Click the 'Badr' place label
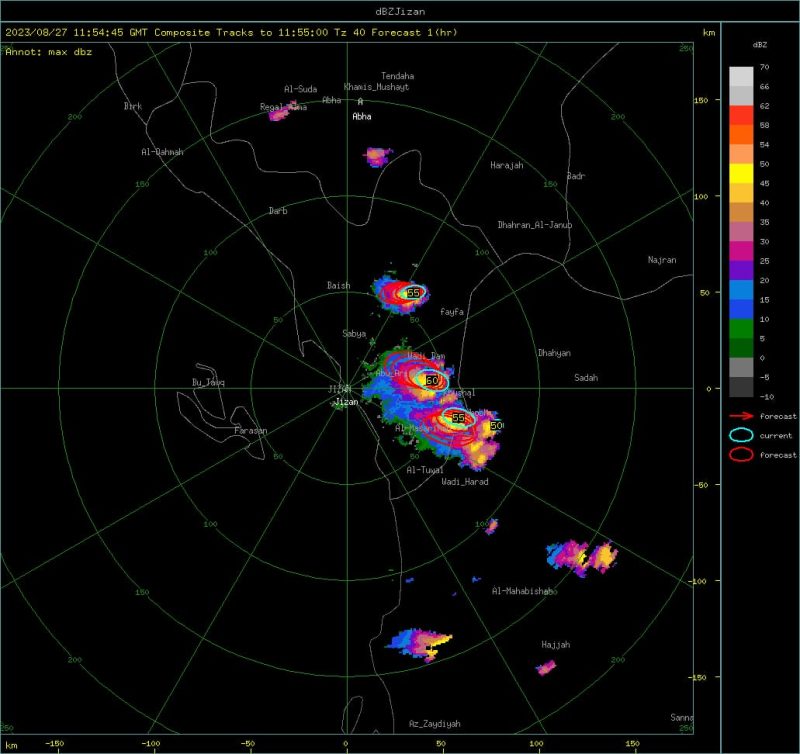 point(576,176)
